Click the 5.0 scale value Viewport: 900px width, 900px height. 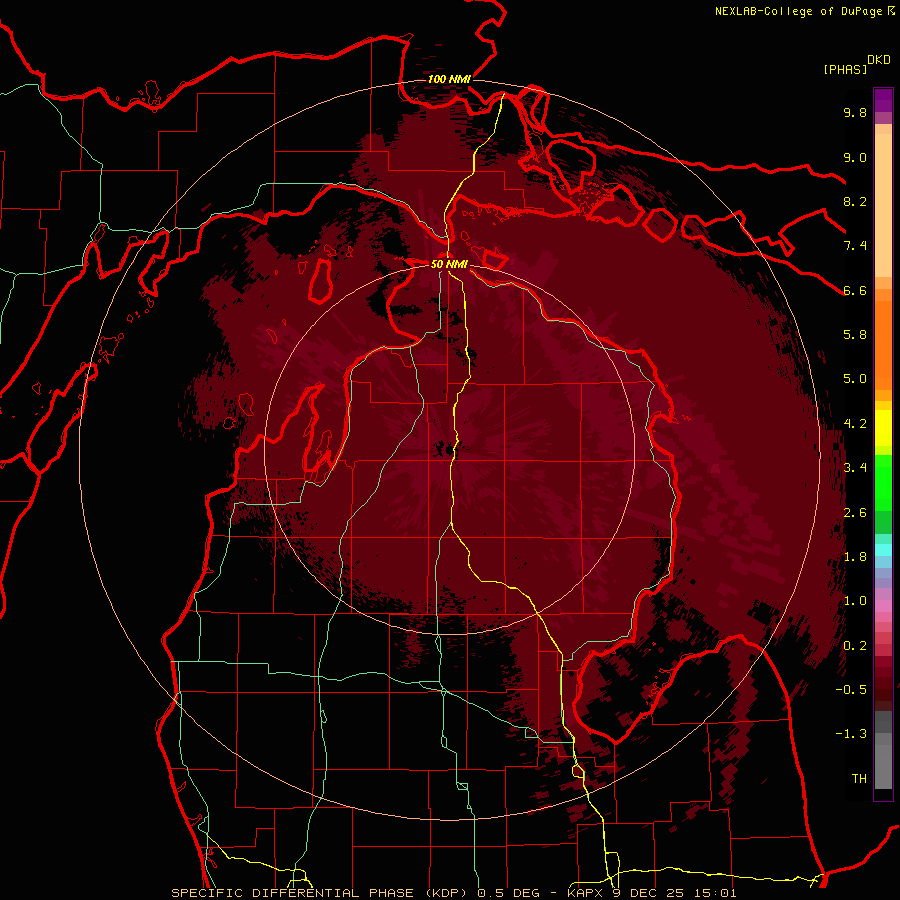(855, 379)
